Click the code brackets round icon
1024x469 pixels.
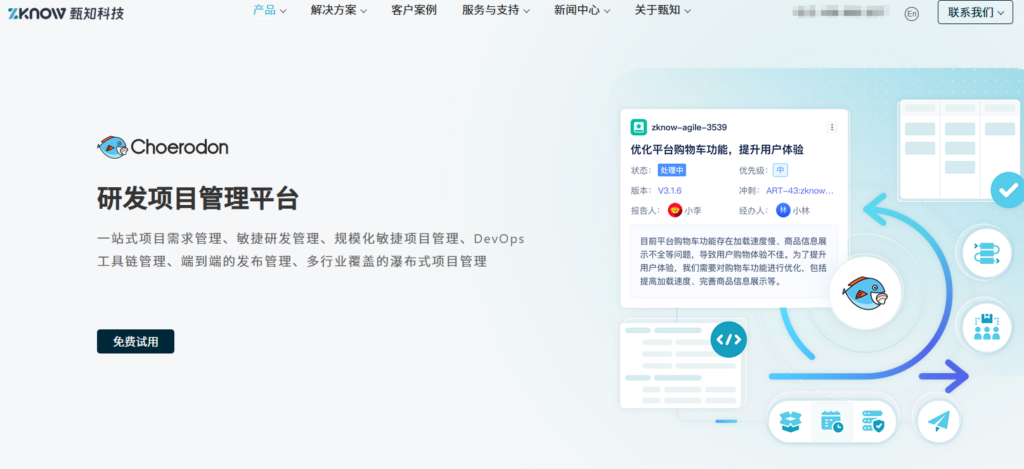point(728,339)
